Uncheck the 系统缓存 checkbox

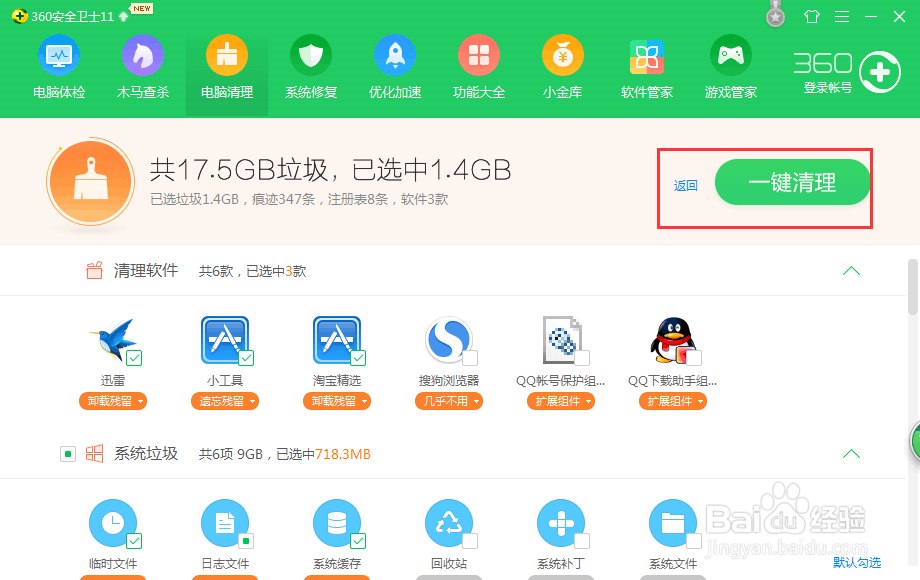(x=358, y=541)
